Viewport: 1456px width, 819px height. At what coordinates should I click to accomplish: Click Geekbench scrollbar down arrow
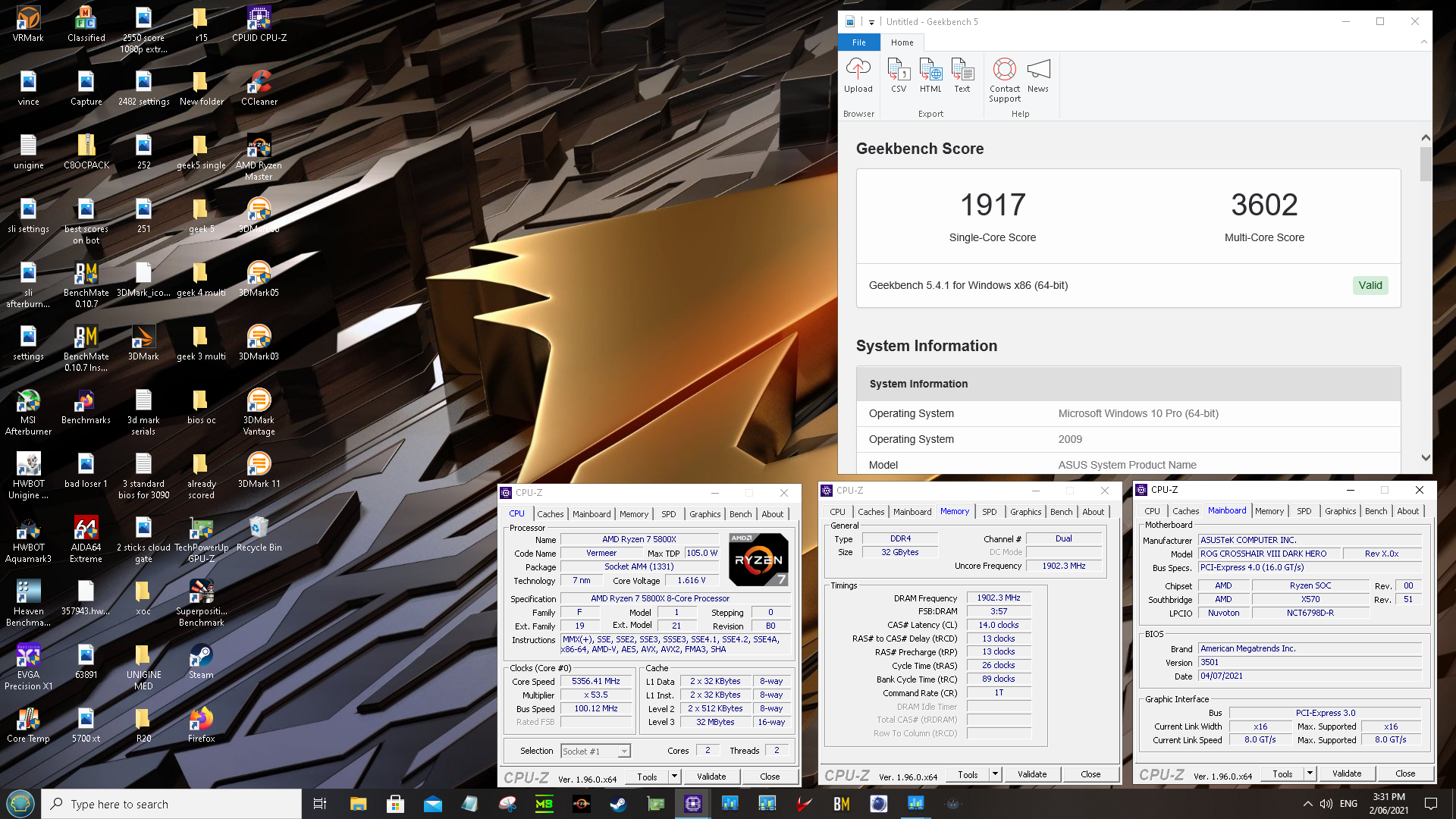pyautogui.click(x=1426, y=458)
